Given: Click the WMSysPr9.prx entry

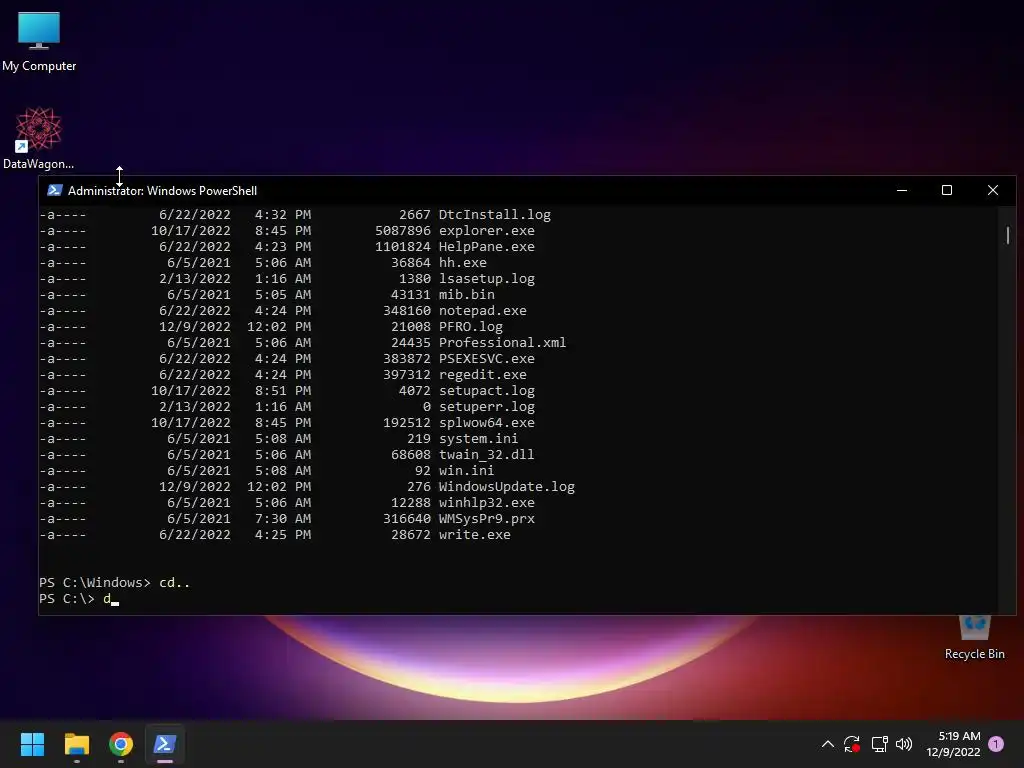Looking at the screenshot, I should 487,519.
